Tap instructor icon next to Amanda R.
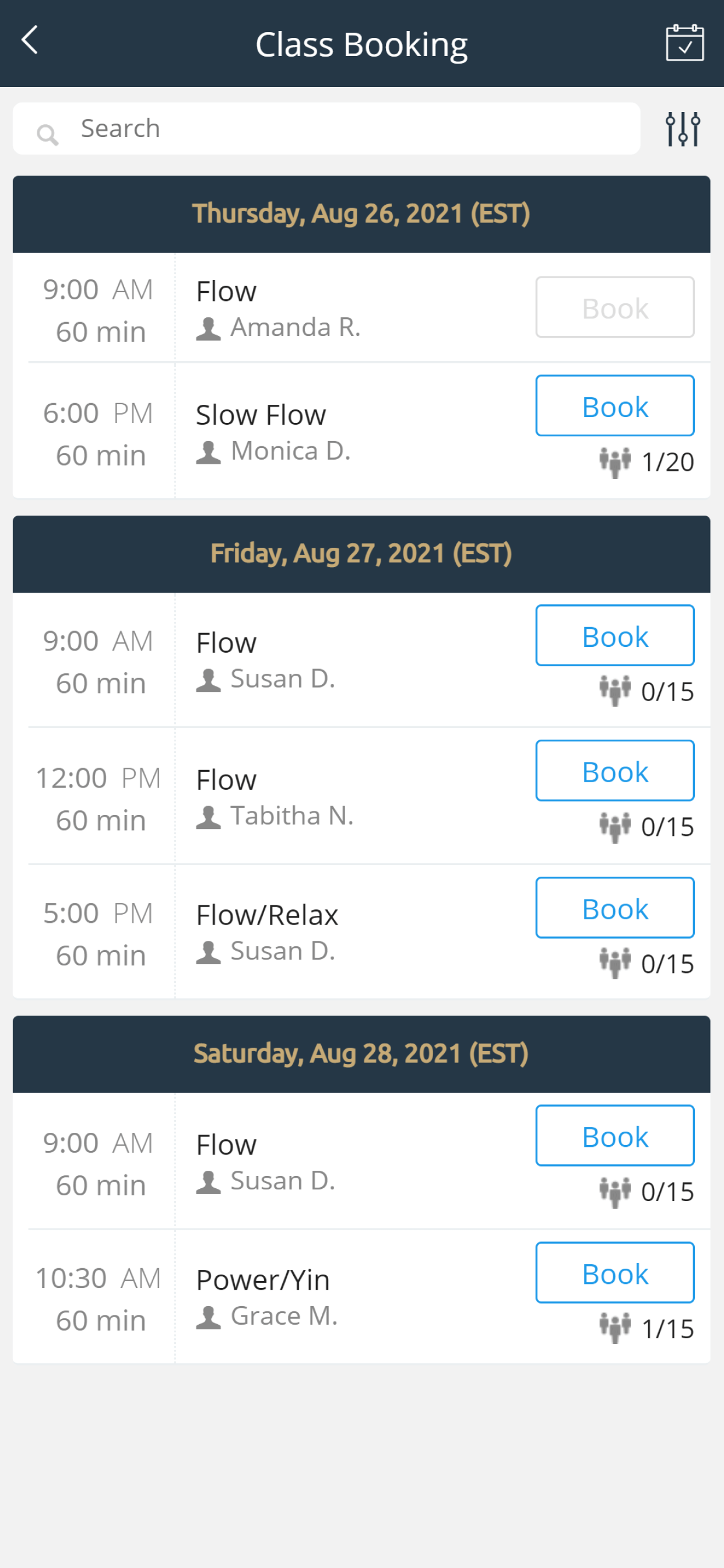Viewport: 724px width, 1568px height. 208,328
